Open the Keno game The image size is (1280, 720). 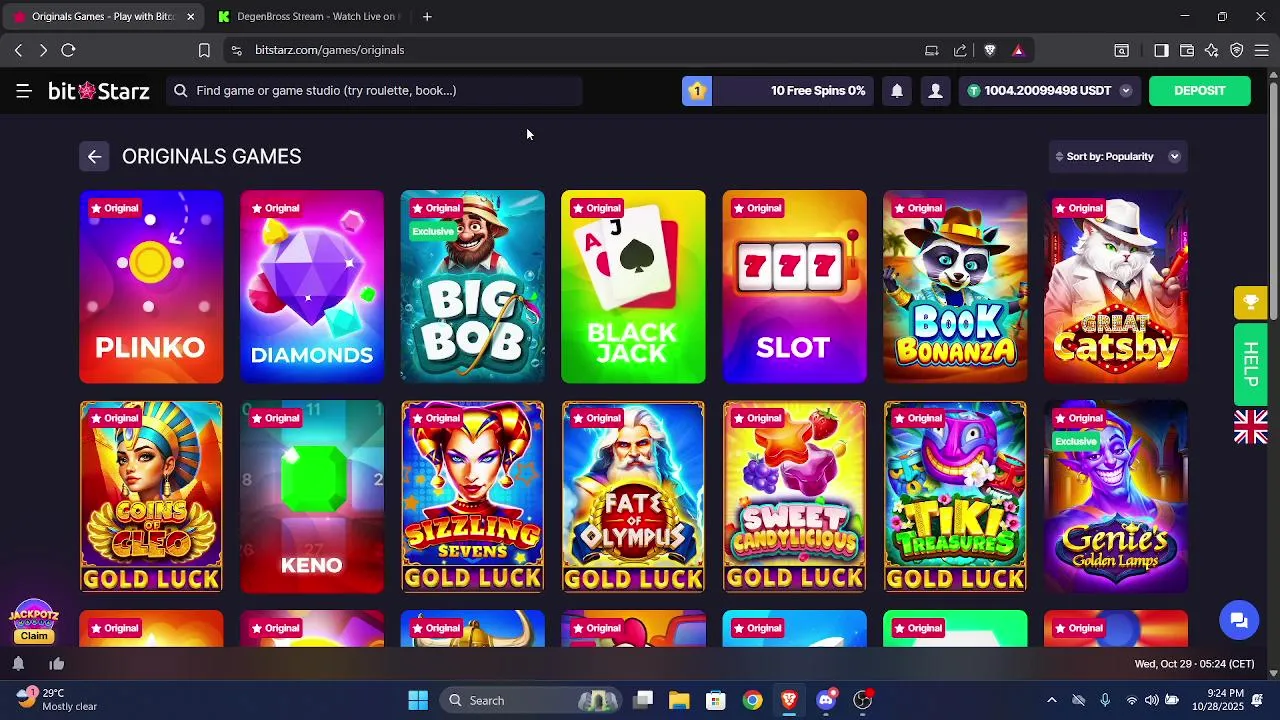pyautogui.click(x=312, y=497)
